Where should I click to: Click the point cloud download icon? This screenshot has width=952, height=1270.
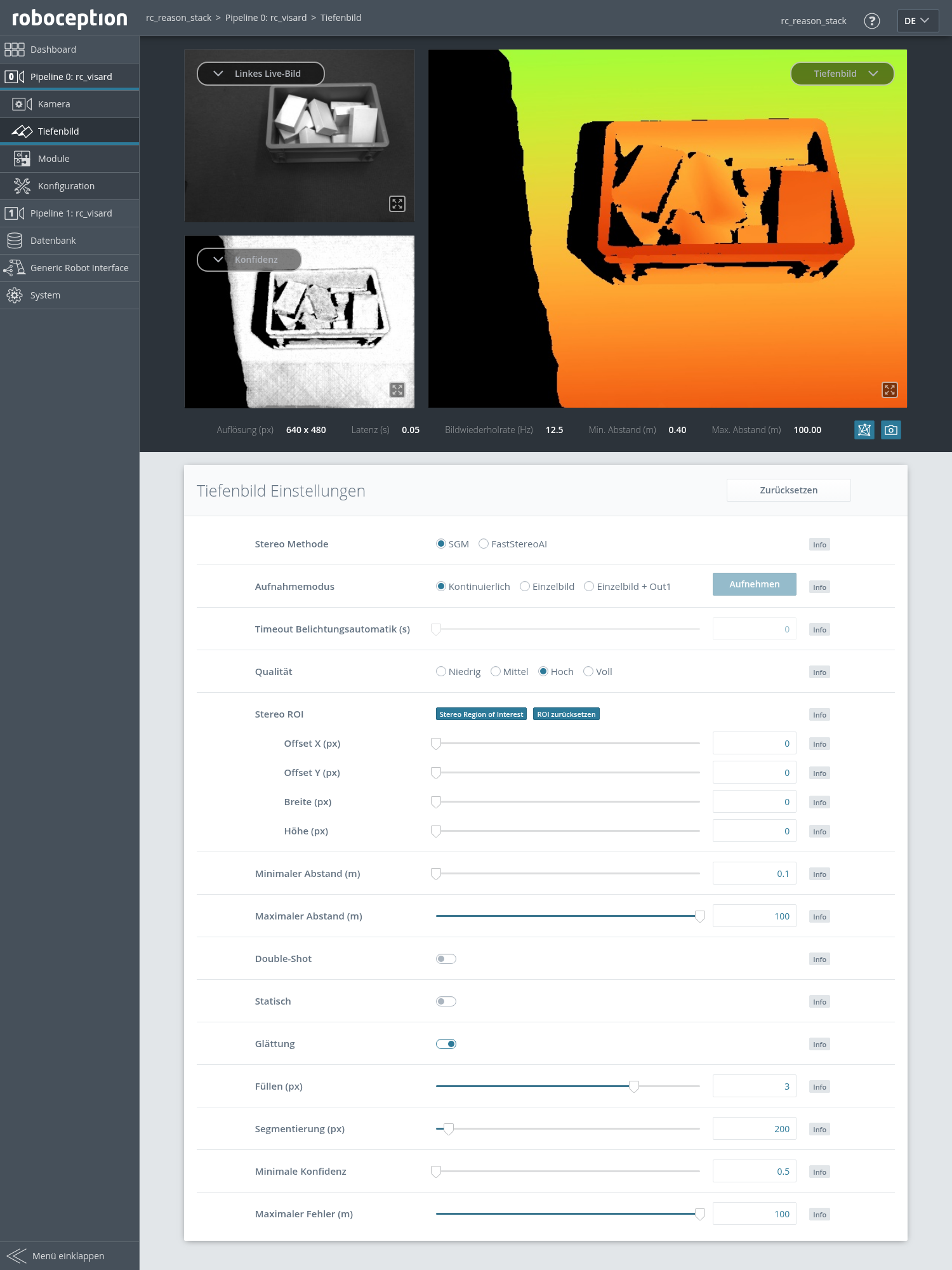864,430
